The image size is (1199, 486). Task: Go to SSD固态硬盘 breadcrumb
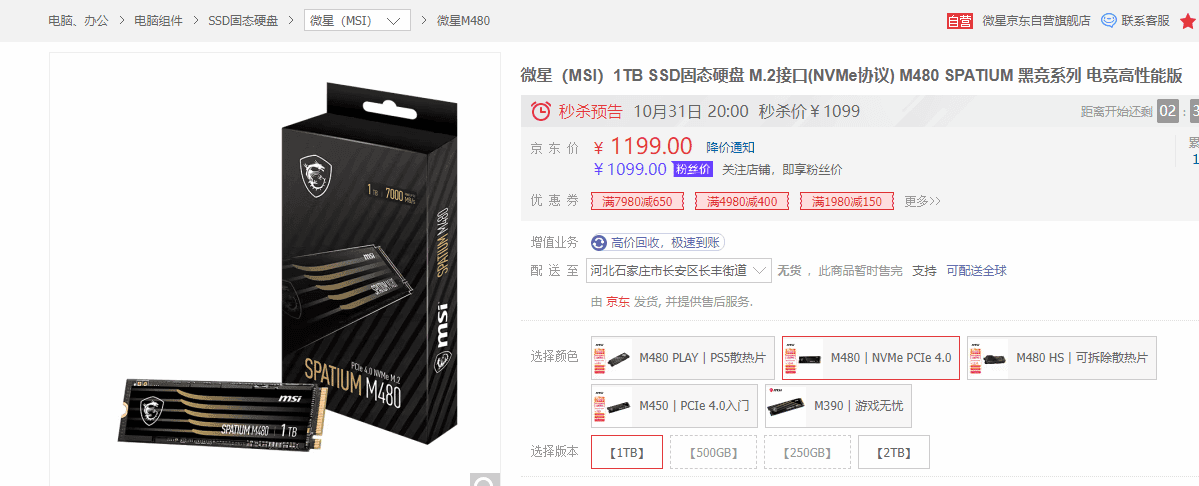pyautogui.click(x=243, y=21)
